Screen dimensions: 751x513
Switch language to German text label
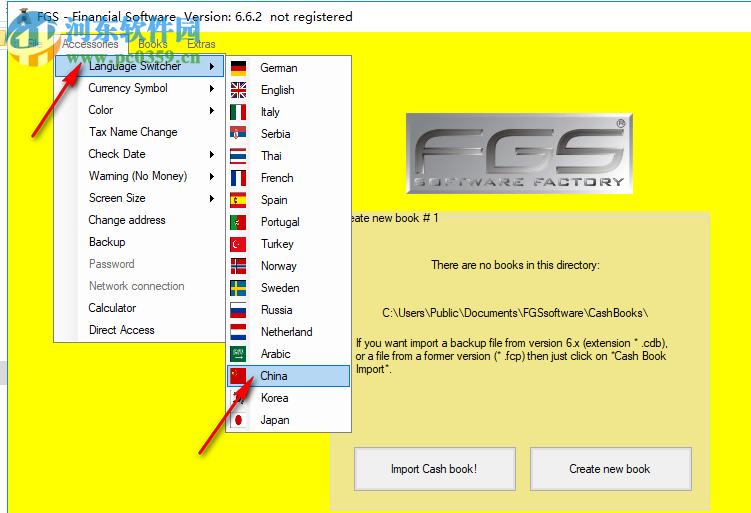pos(279,68)
